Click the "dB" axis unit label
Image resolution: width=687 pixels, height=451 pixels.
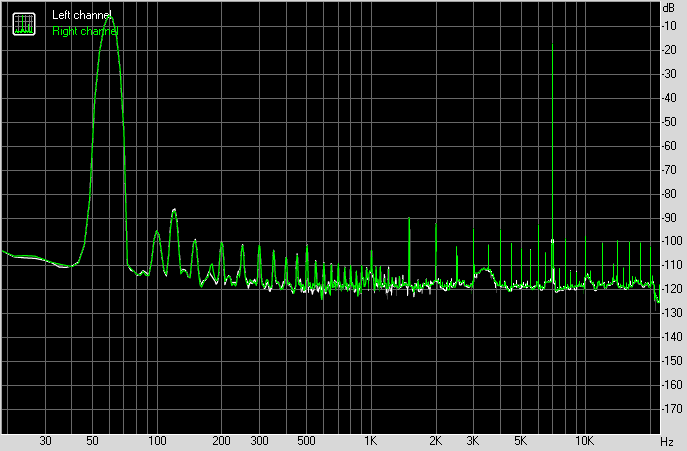[669, 7]
